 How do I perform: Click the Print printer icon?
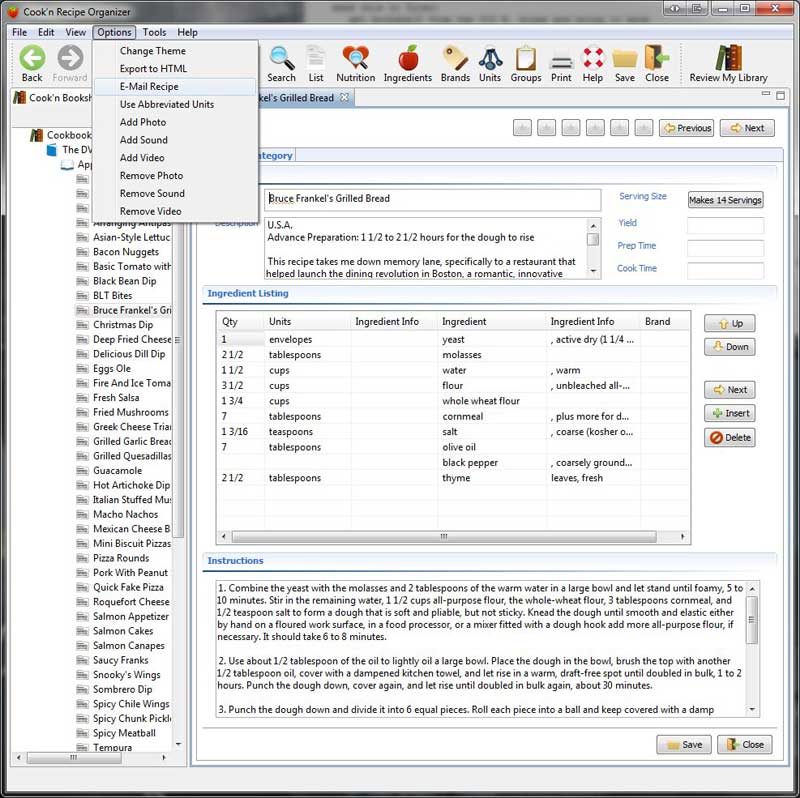click(561, 61)
